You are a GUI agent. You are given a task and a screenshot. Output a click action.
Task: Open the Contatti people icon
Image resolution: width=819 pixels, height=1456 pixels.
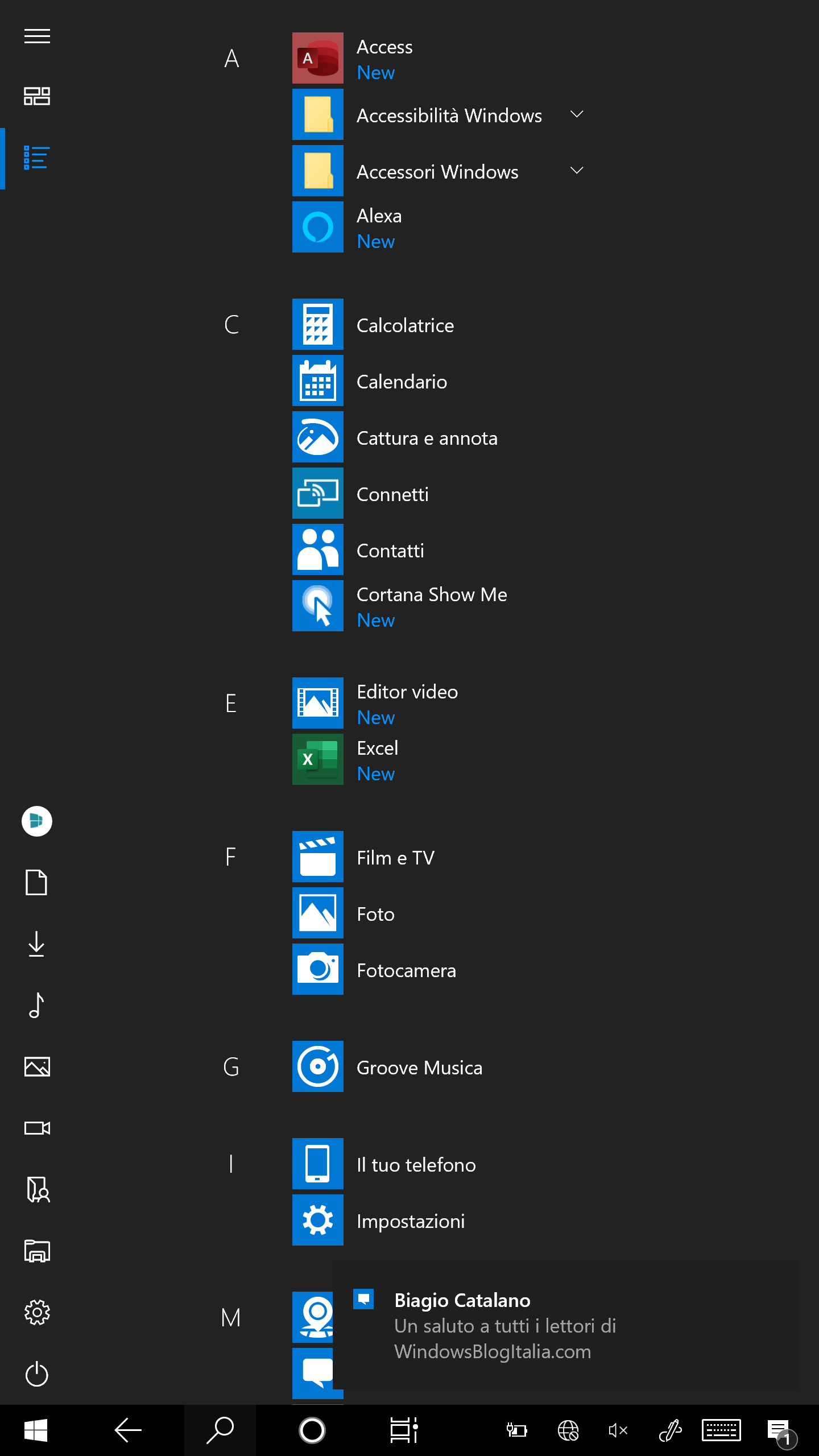point(317,549)
